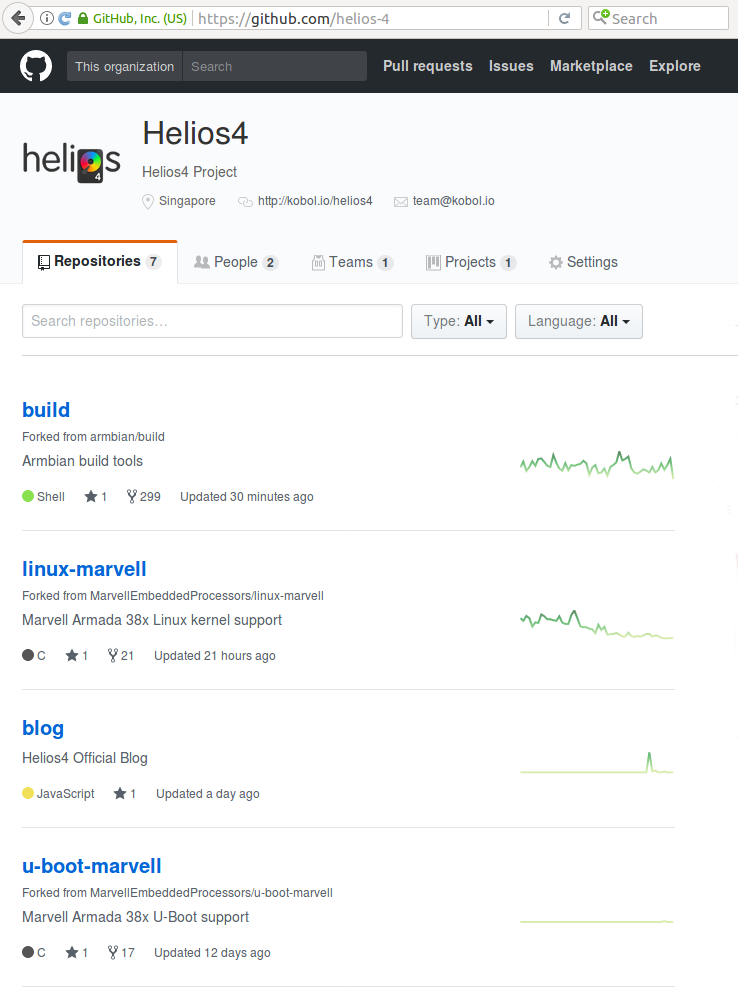738x1002 pixels.
Task: Click the link chain icon beside kobol.io
Action: (245, 202)
